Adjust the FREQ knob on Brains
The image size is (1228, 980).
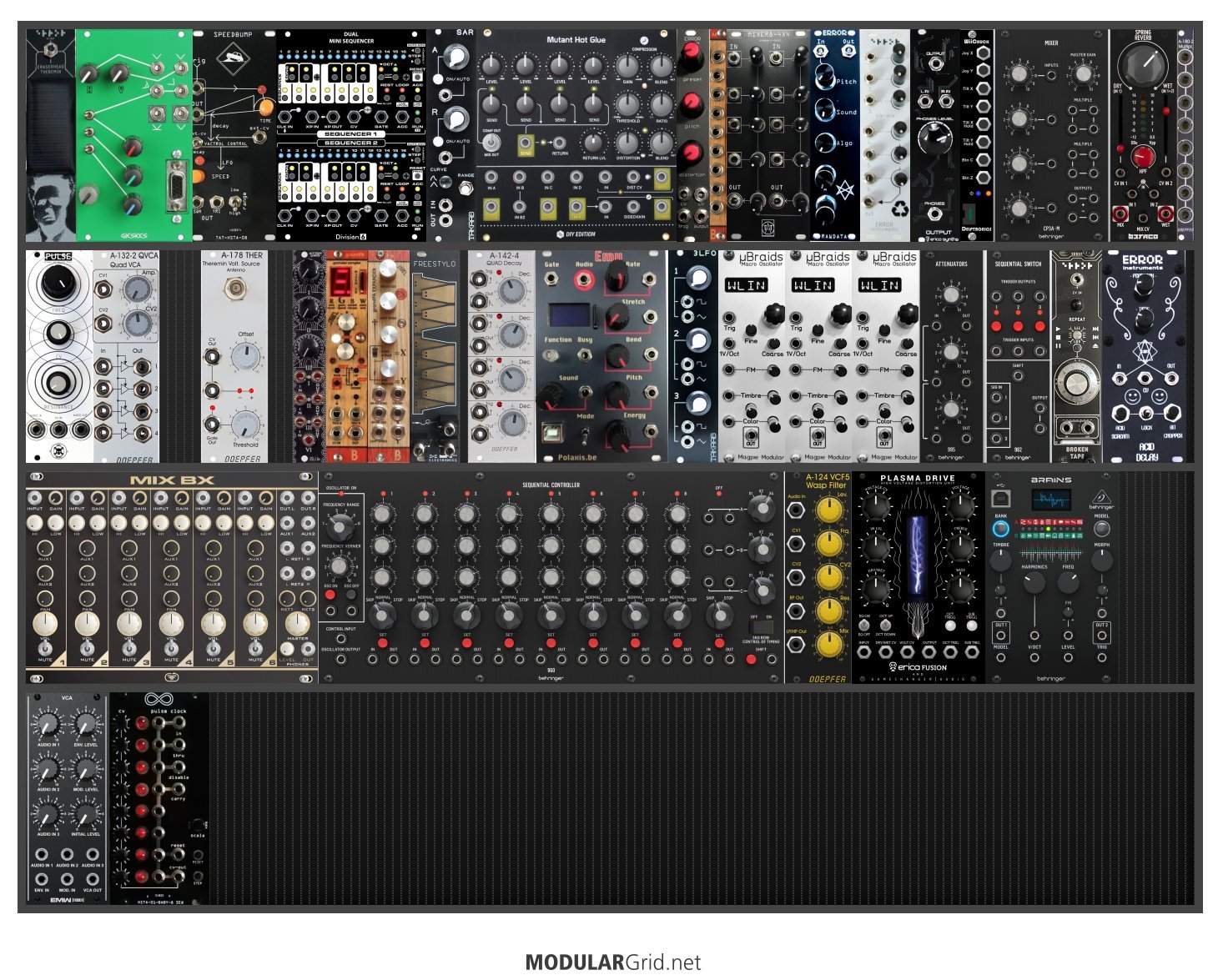[x=1069, y=582]
